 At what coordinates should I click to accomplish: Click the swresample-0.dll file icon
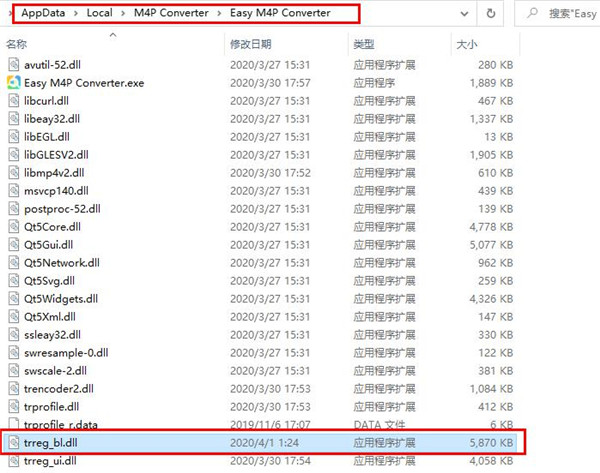[x=14, y=352]
